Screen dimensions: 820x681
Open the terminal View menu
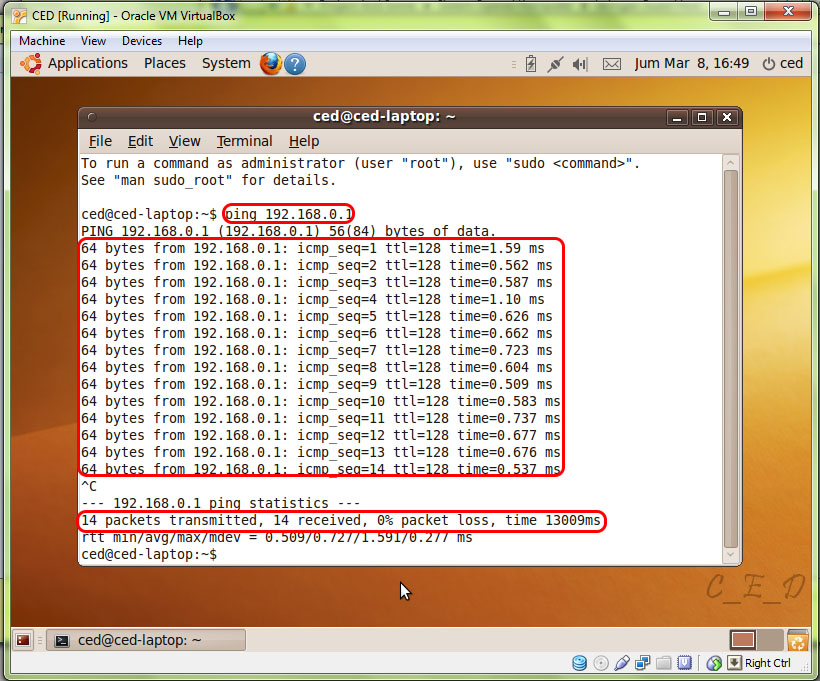click(x=184, y=141)
